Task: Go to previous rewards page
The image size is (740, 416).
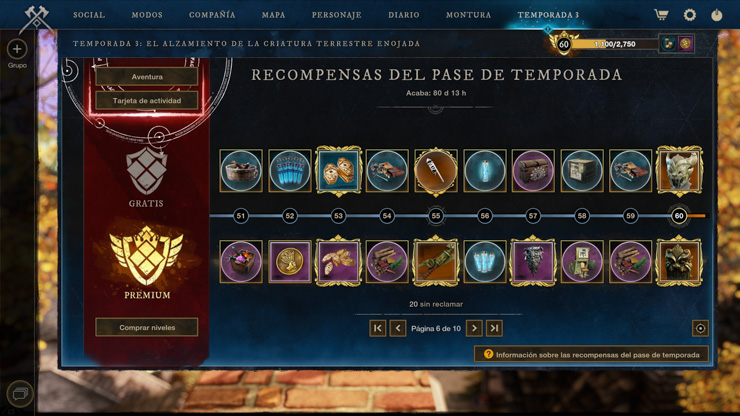Action: coord(398,328)
